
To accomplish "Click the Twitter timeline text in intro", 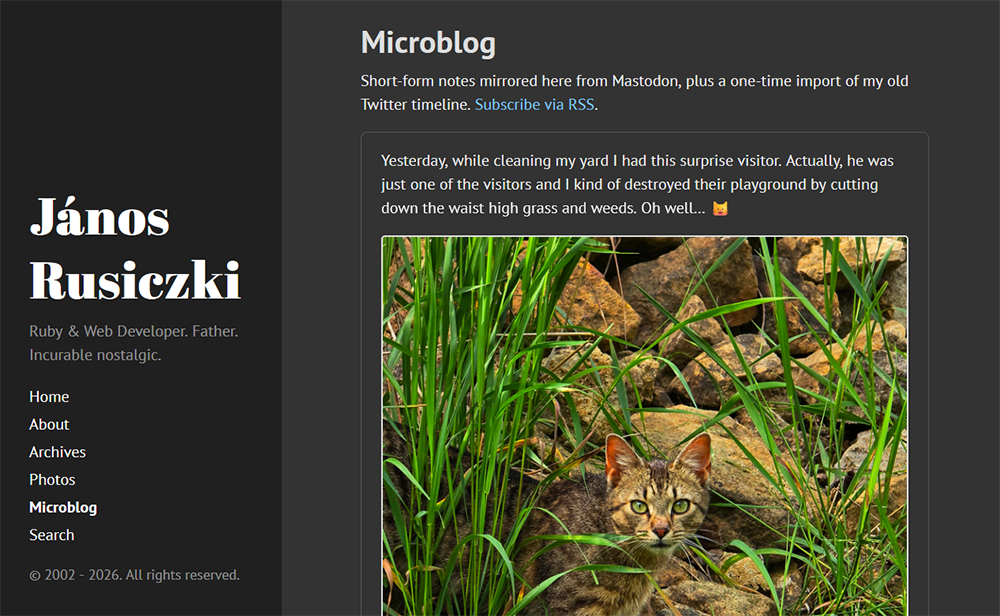I will click(x=415, y=105).
